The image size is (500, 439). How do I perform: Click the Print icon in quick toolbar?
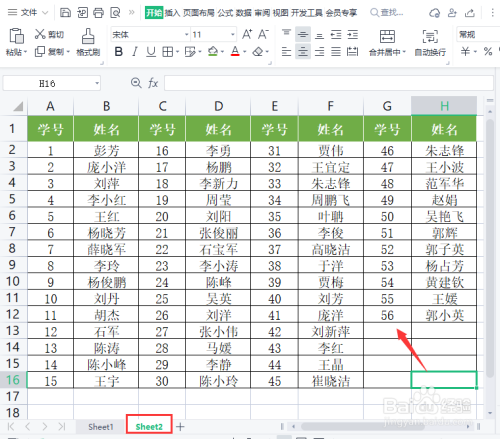tap(98, 13)
